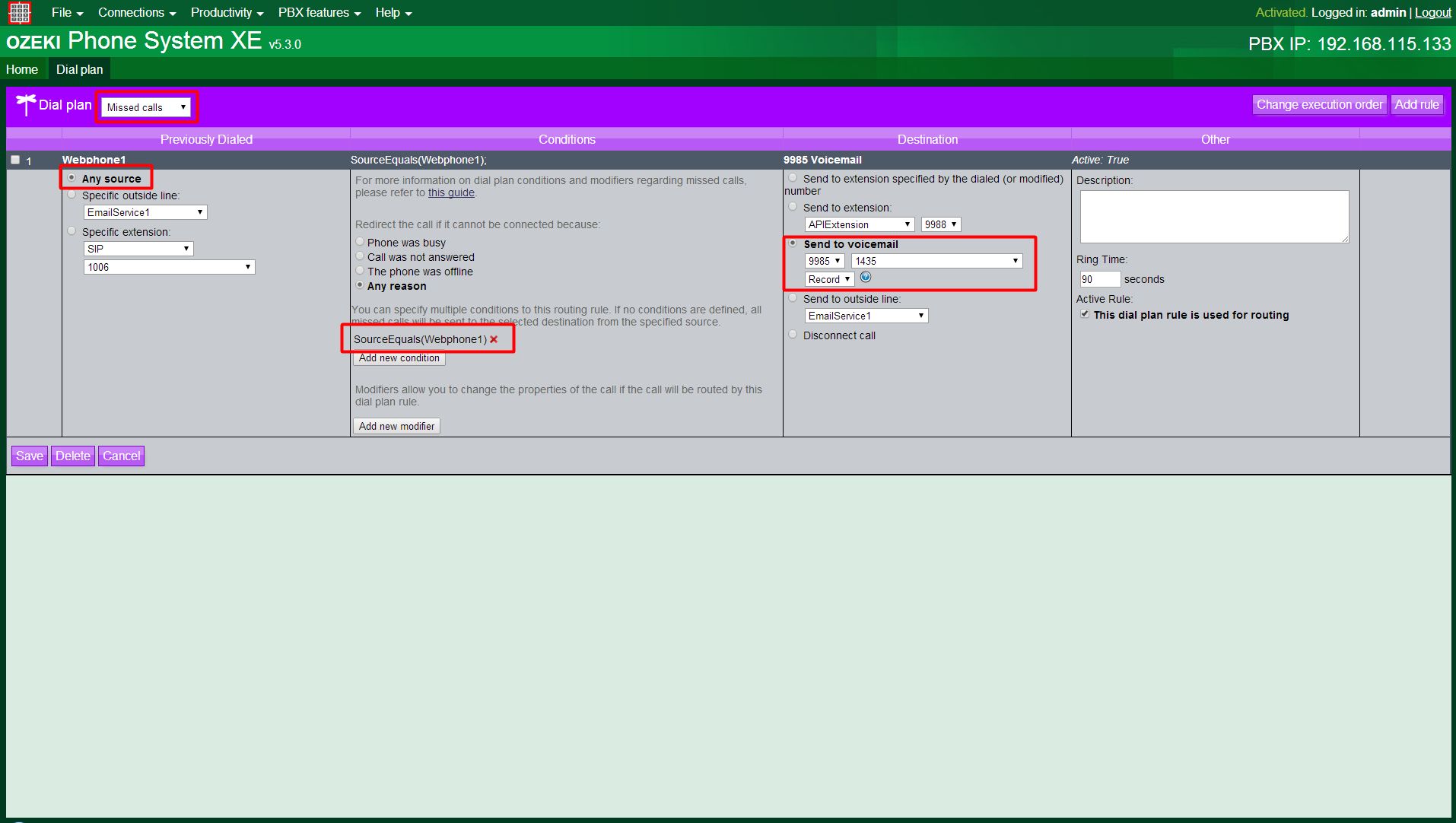Open the Missed calls dial plan dropdown
Viewport: 1456px width, 823px height.
pos(146,107)
